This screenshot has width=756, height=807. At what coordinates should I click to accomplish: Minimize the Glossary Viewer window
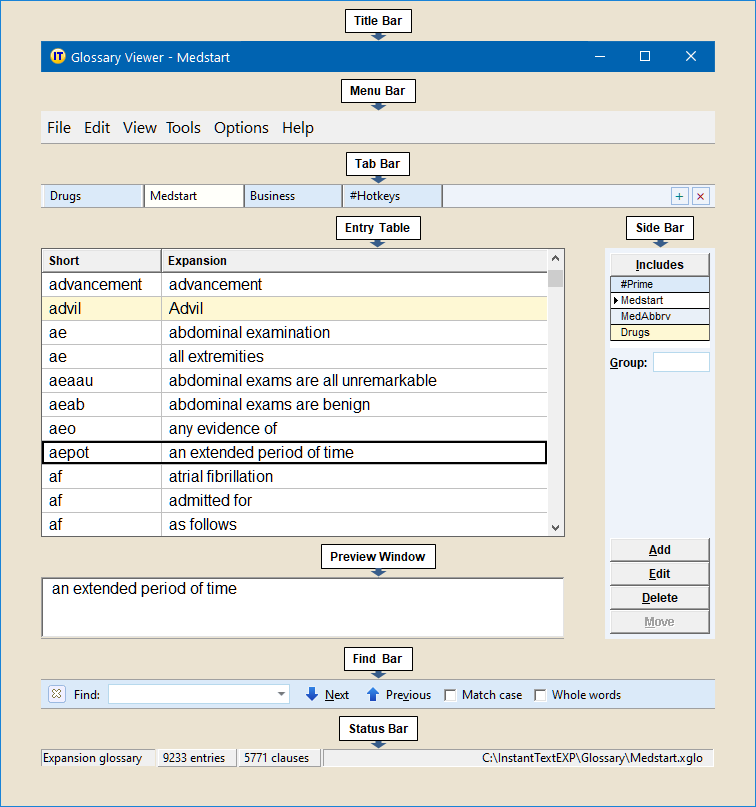(x=600, y=56)
